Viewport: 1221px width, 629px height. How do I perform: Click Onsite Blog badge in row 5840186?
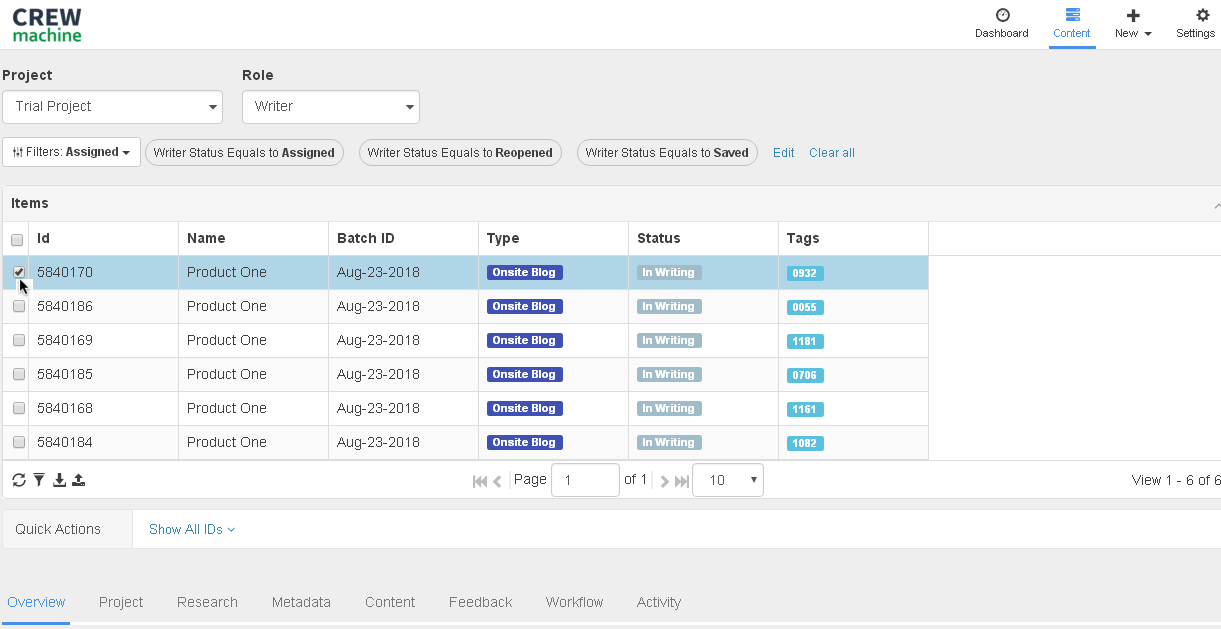(x=525, y=306)
